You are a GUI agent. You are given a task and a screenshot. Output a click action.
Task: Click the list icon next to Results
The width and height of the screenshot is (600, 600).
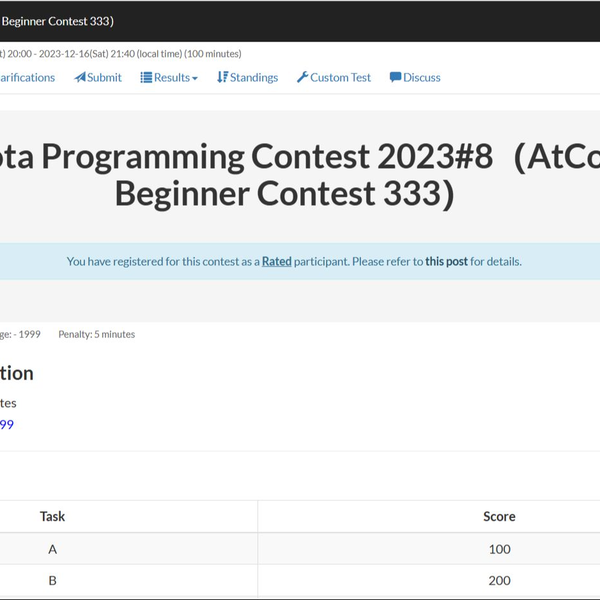point(146,78)
